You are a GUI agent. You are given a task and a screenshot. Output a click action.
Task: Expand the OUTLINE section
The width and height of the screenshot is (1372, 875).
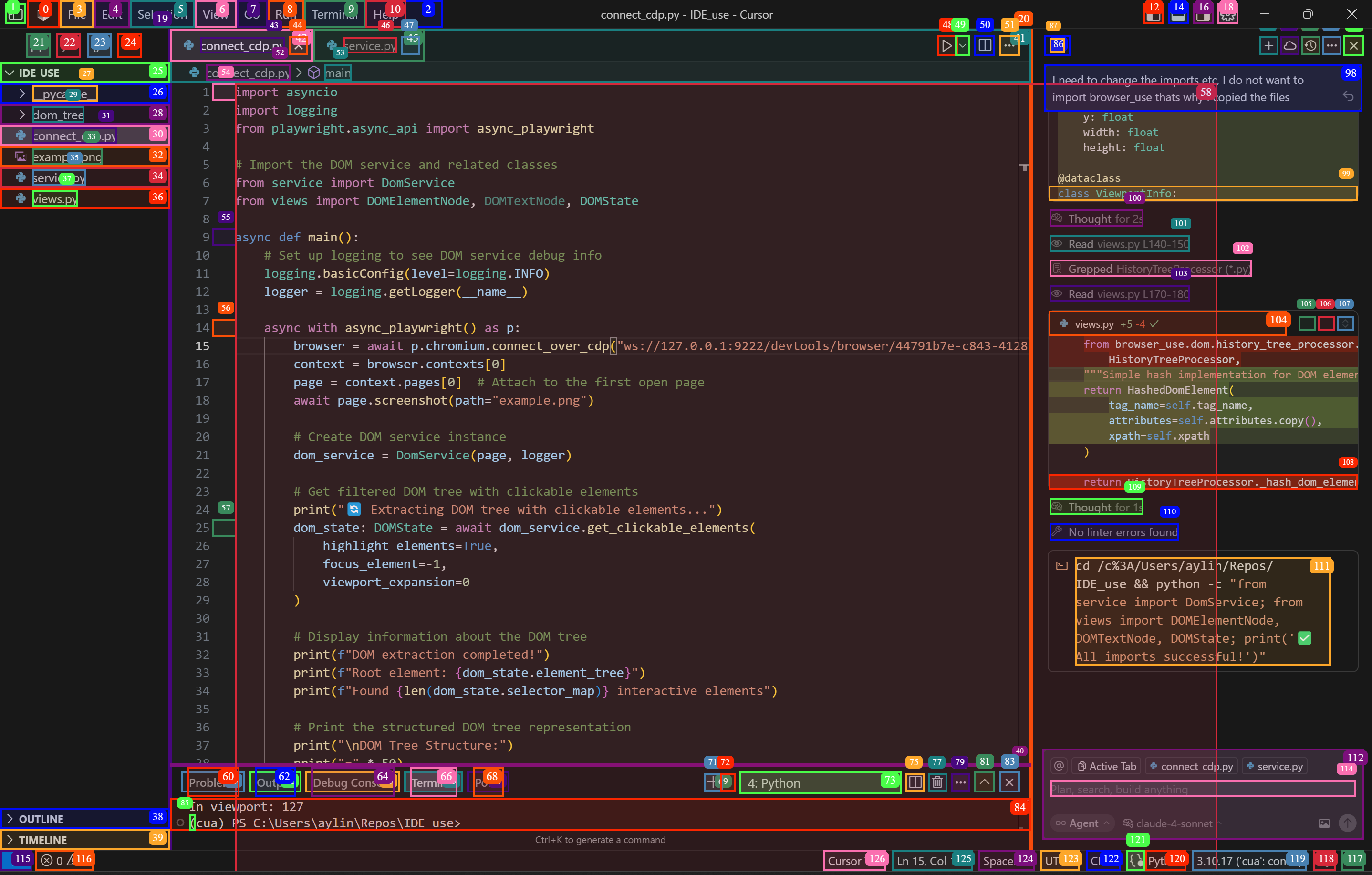point(84,818)
